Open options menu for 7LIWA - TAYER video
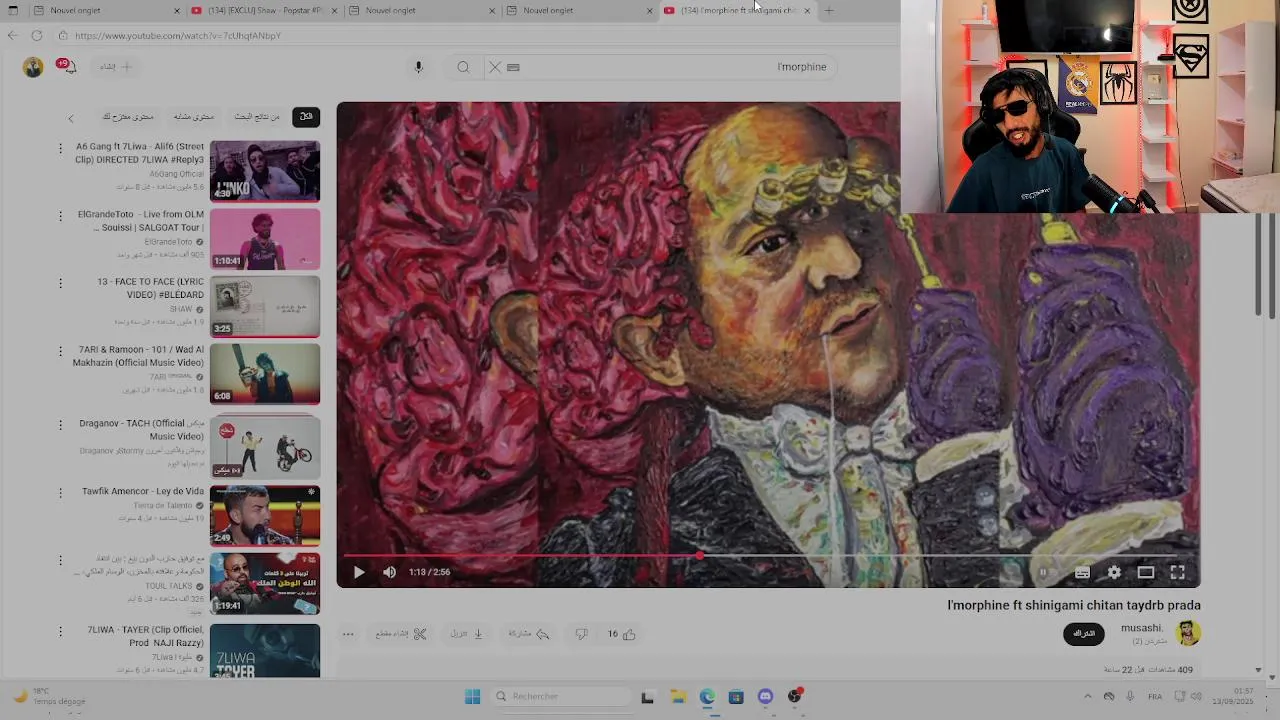This screenshot has height=720, width=1280. pos(60,631)
